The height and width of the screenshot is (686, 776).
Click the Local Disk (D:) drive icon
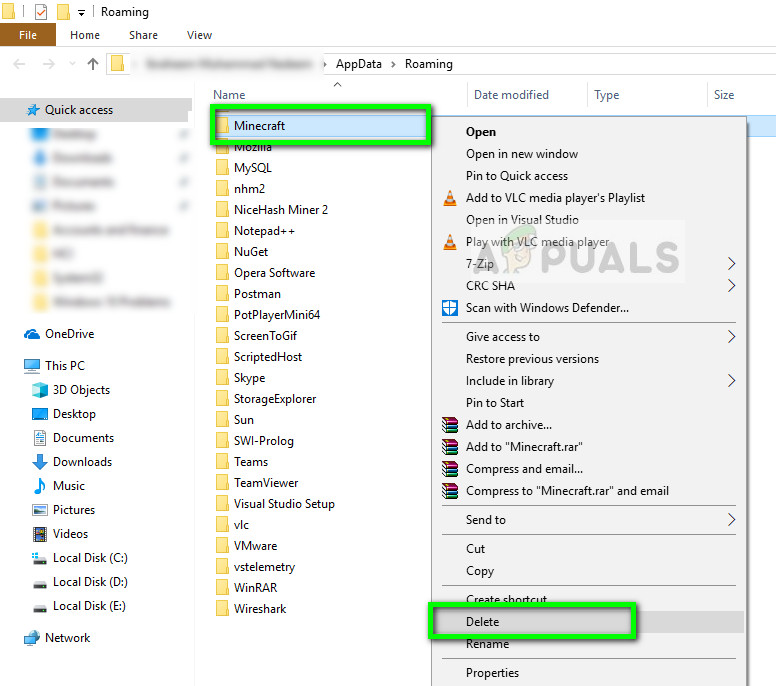pos(40,584)
